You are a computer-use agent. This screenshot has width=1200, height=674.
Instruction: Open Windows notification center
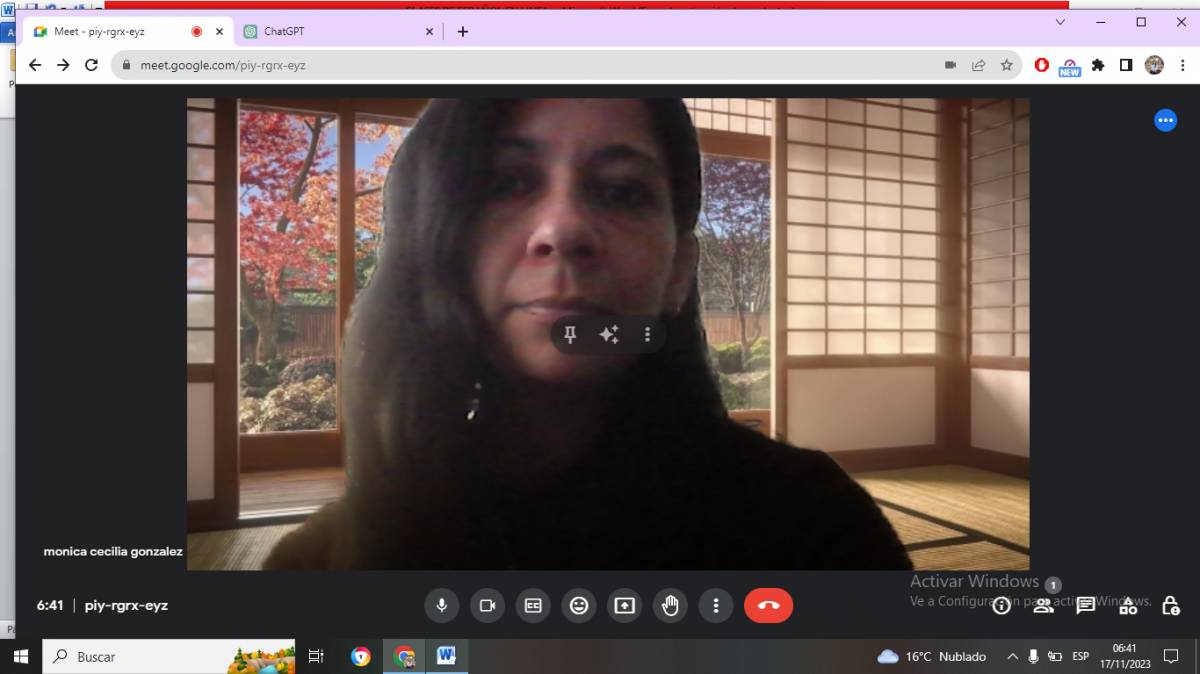1171,656
